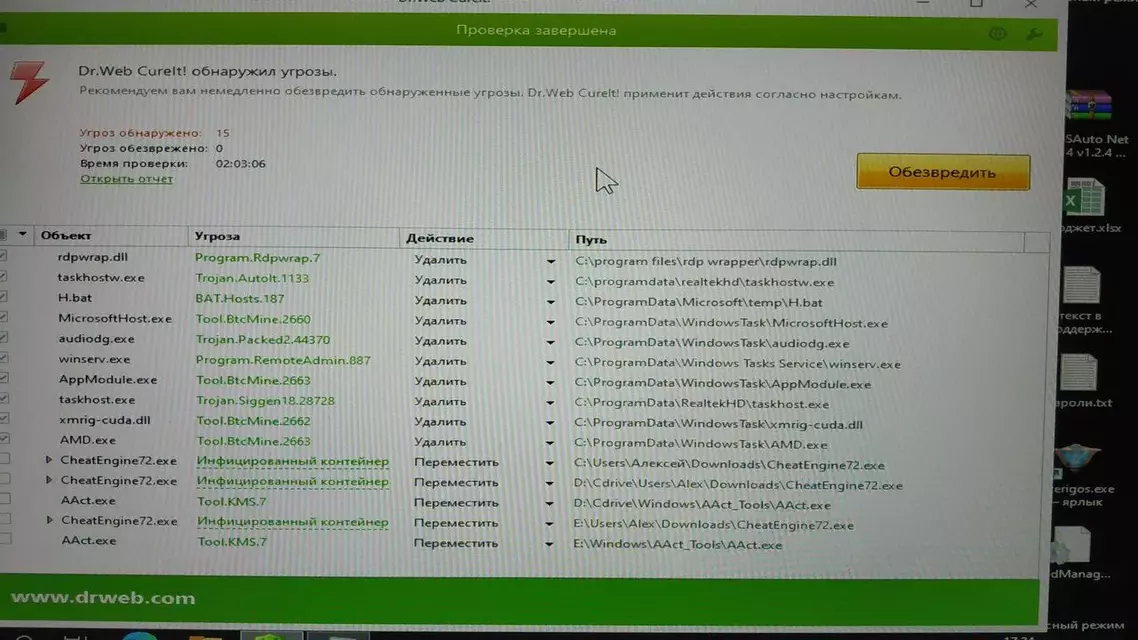Toggle checkbox for MicrosoftHost.exe row

[x=4, y=317]
